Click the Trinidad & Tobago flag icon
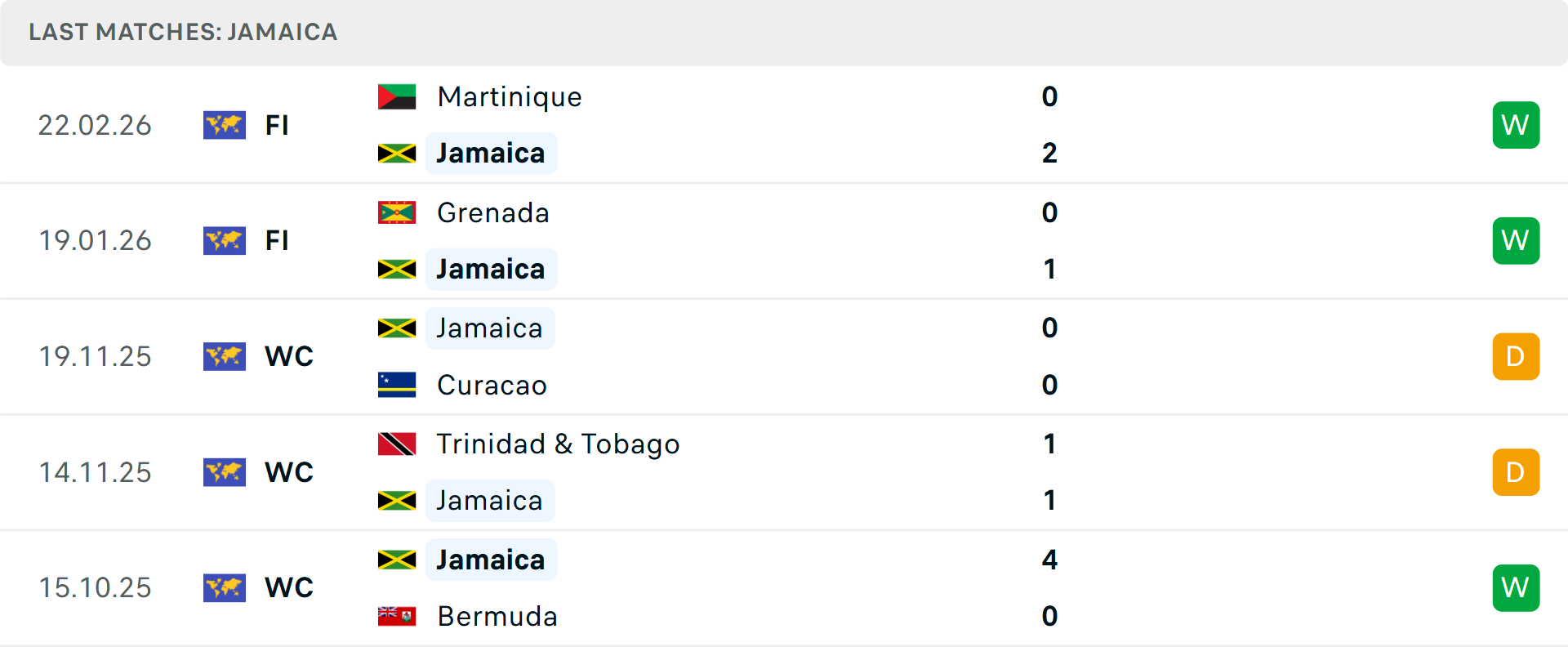The height and width of the screenshot is (647, 1568). pos(397,444)
